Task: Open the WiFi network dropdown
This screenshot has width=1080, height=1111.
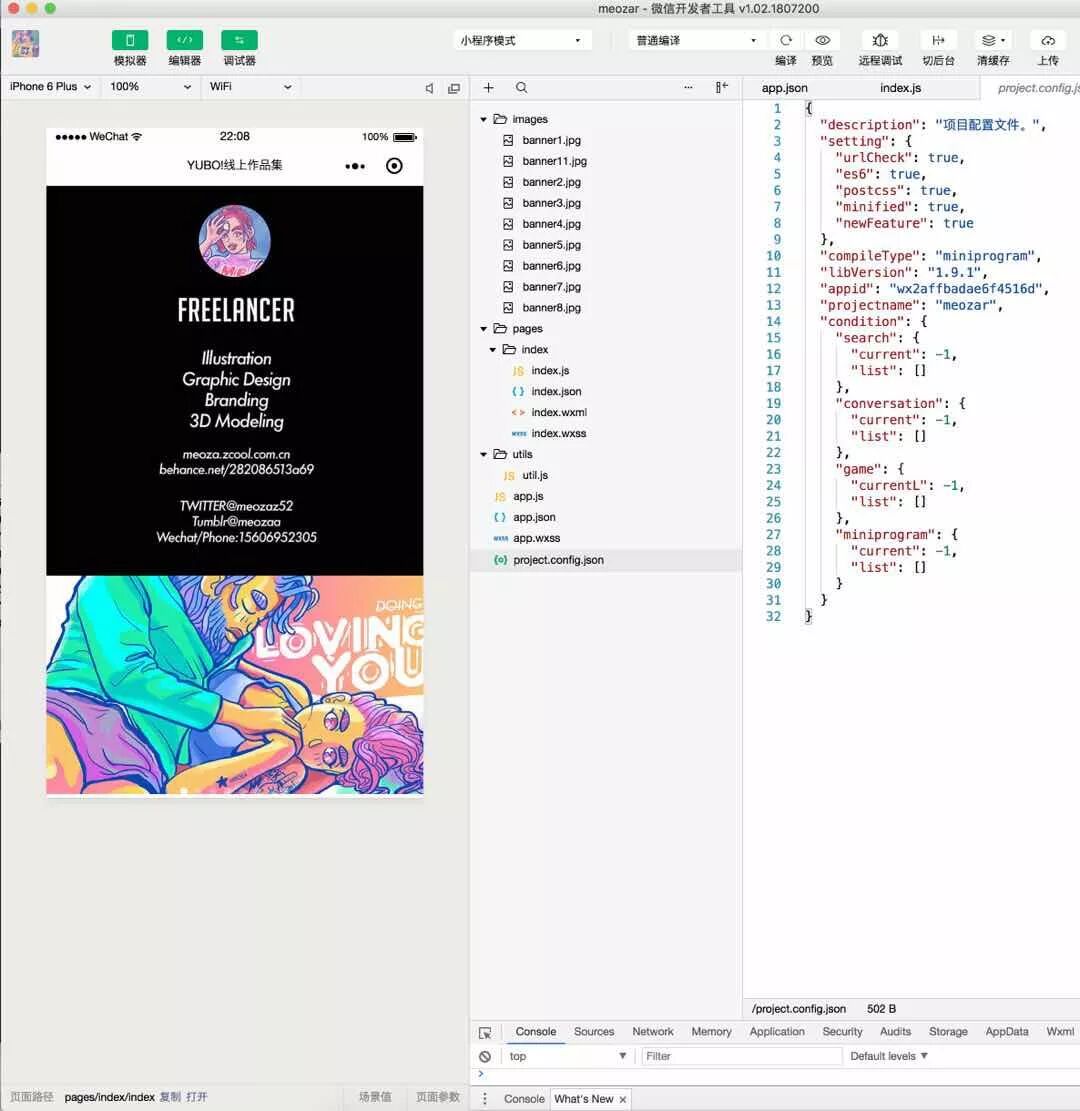Action: (251, 86)
